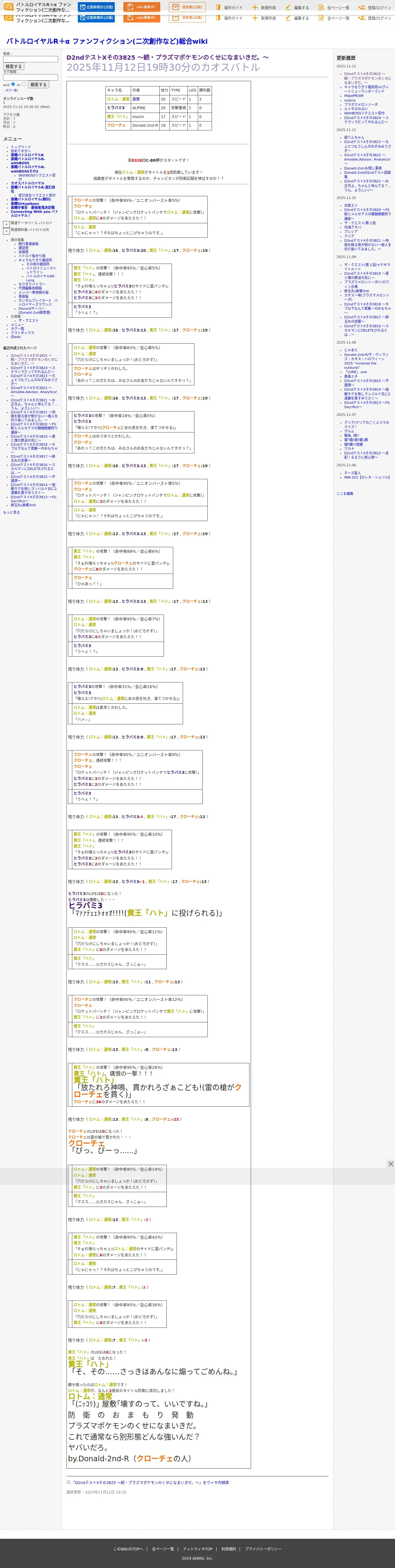Open the 目安箱(β版) header button
This screenshot has height=1568, width=395.
(x=187, y=7)
